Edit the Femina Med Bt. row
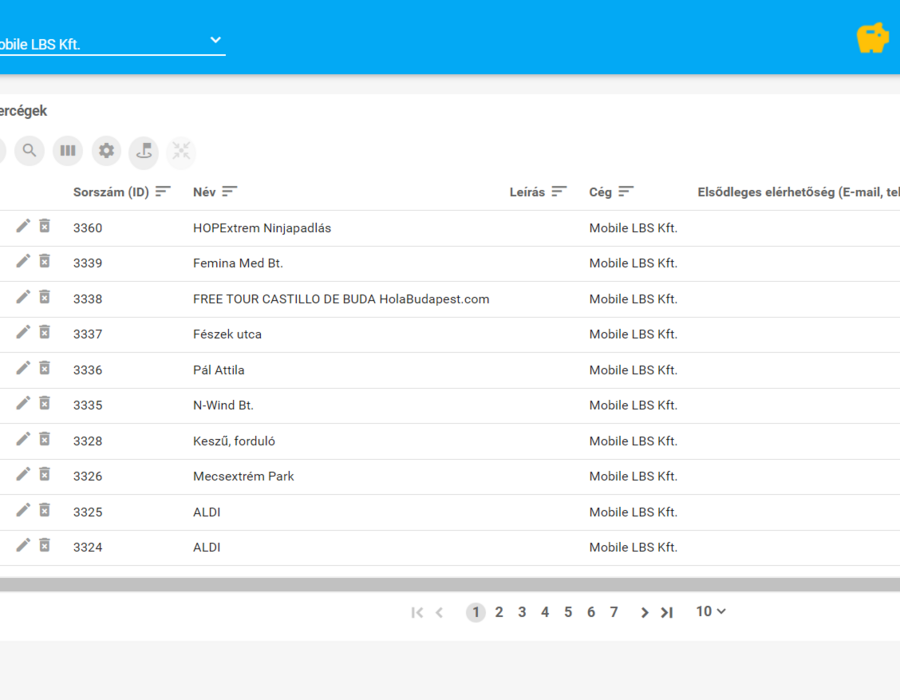This screenshot has width=900, height=700. point(23,262)
